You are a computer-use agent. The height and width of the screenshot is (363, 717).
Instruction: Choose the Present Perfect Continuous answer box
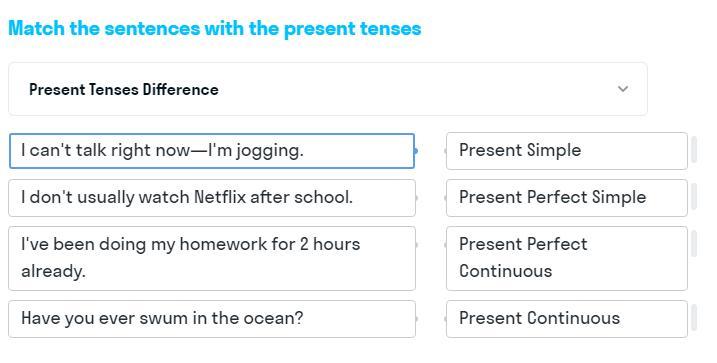point(567,258)
